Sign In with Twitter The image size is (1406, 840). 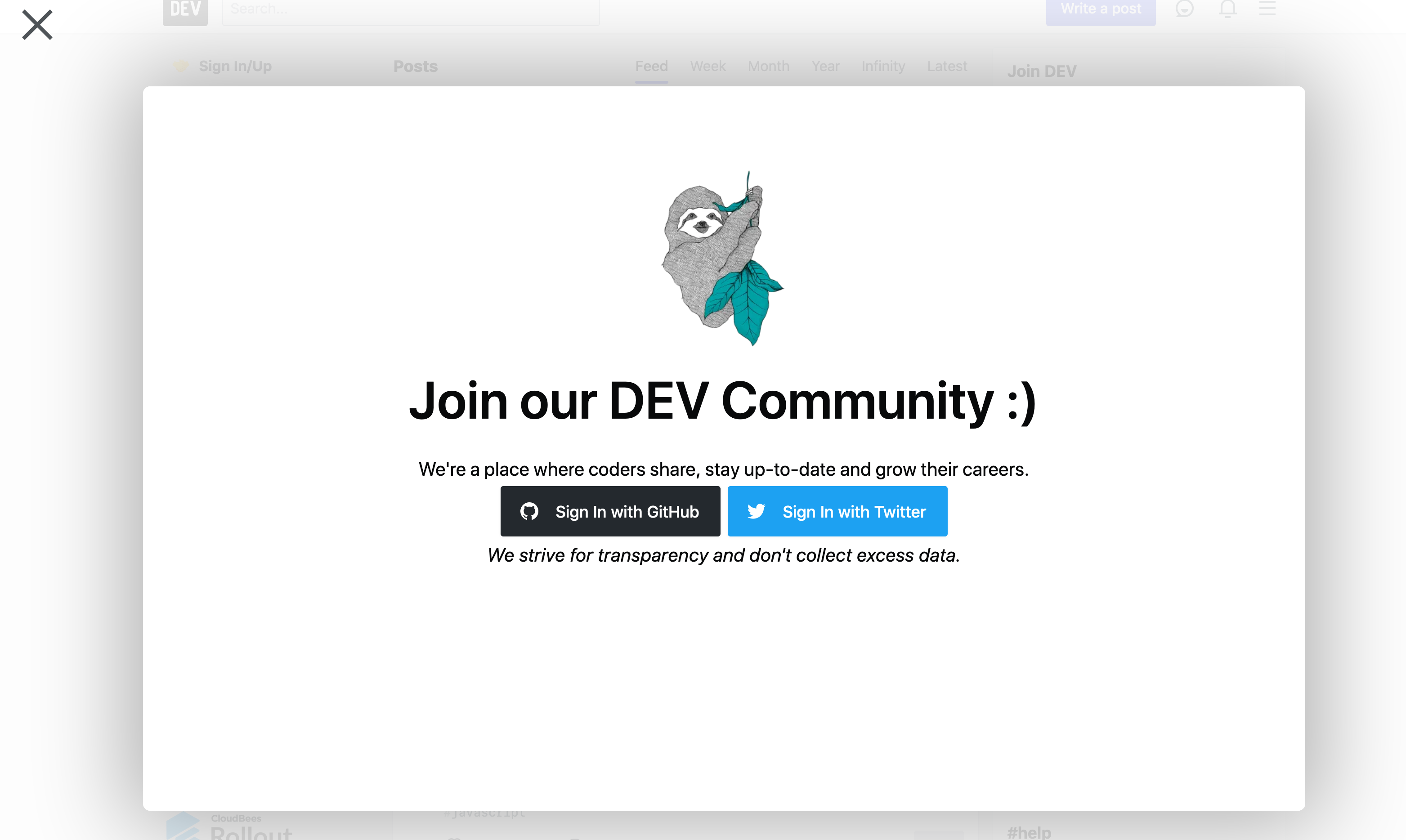837,510
